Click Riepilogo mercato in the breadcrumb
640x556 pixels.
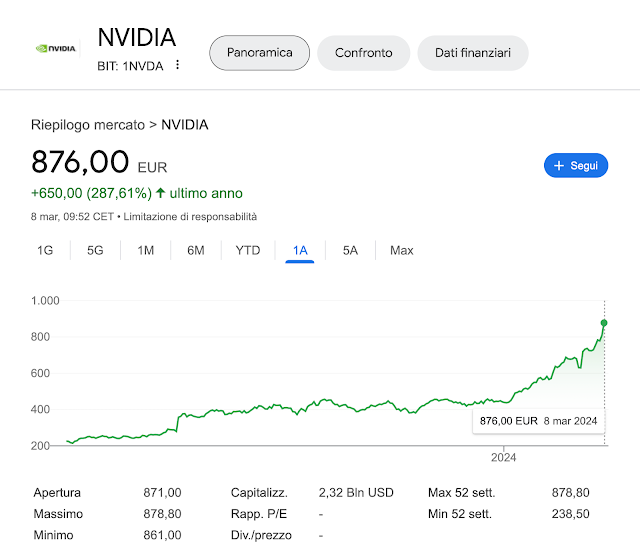(x=87, y=125)
